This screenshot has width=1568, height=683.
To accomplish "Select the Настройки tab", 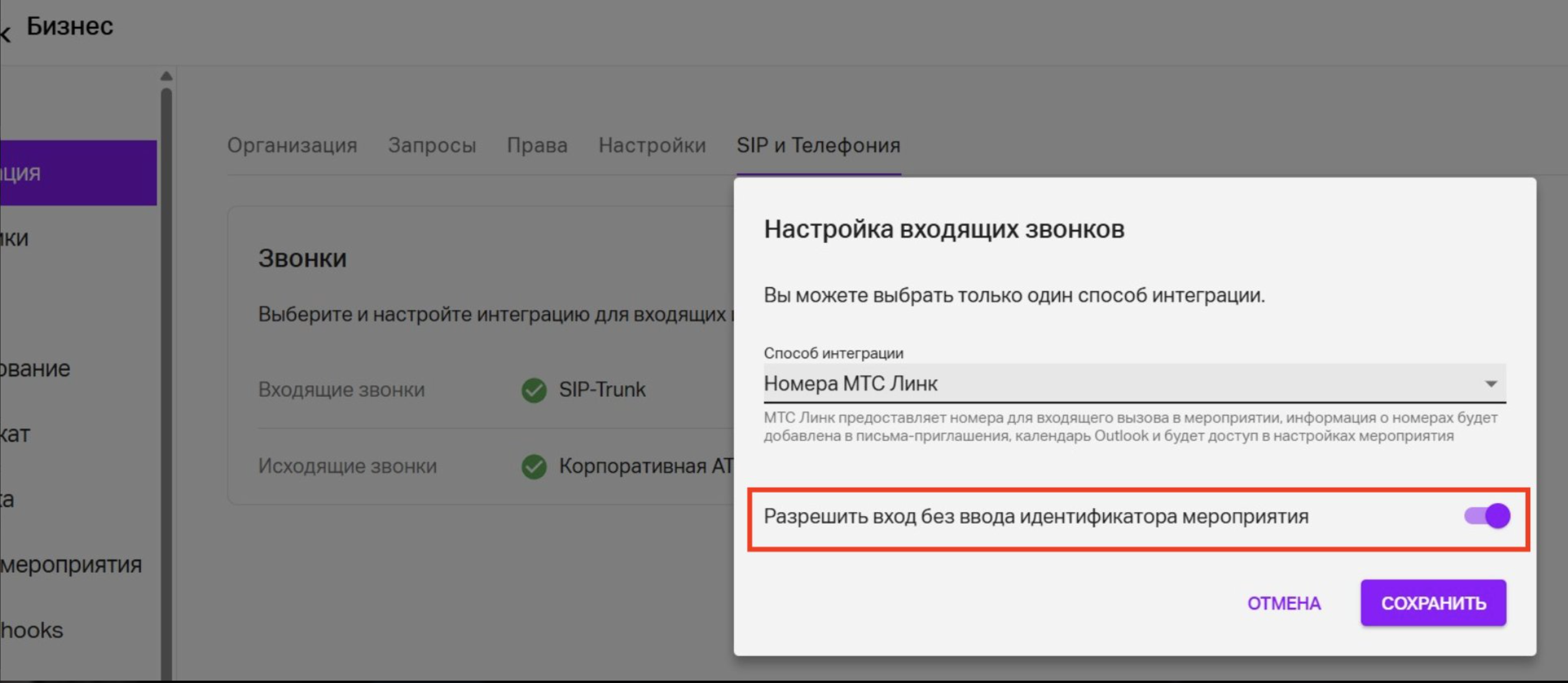I will coord(652,146).
